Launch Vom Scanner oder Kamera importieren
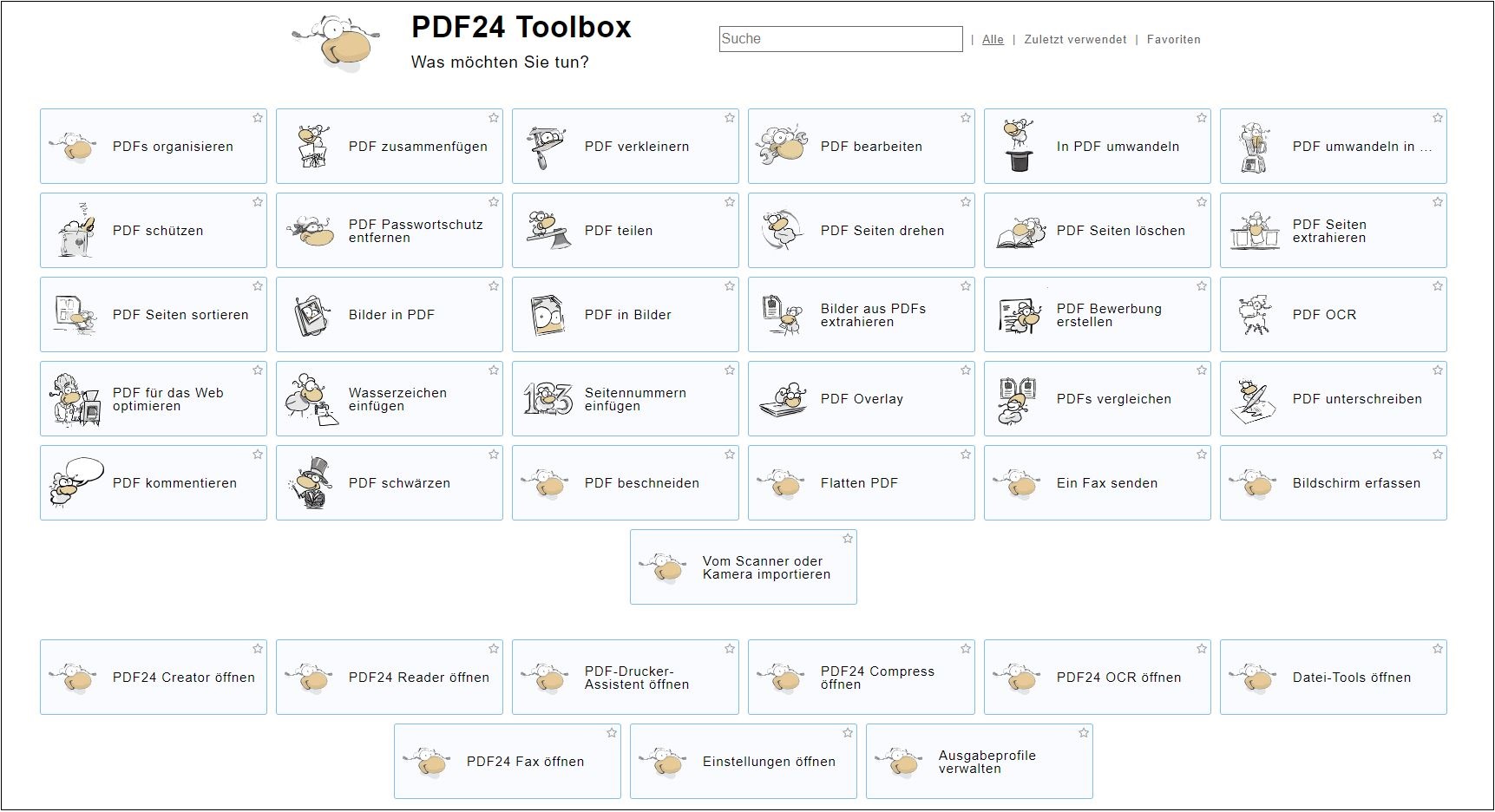Image resolution: width=1495 pixels, height=812 pixels. point(743,567)
